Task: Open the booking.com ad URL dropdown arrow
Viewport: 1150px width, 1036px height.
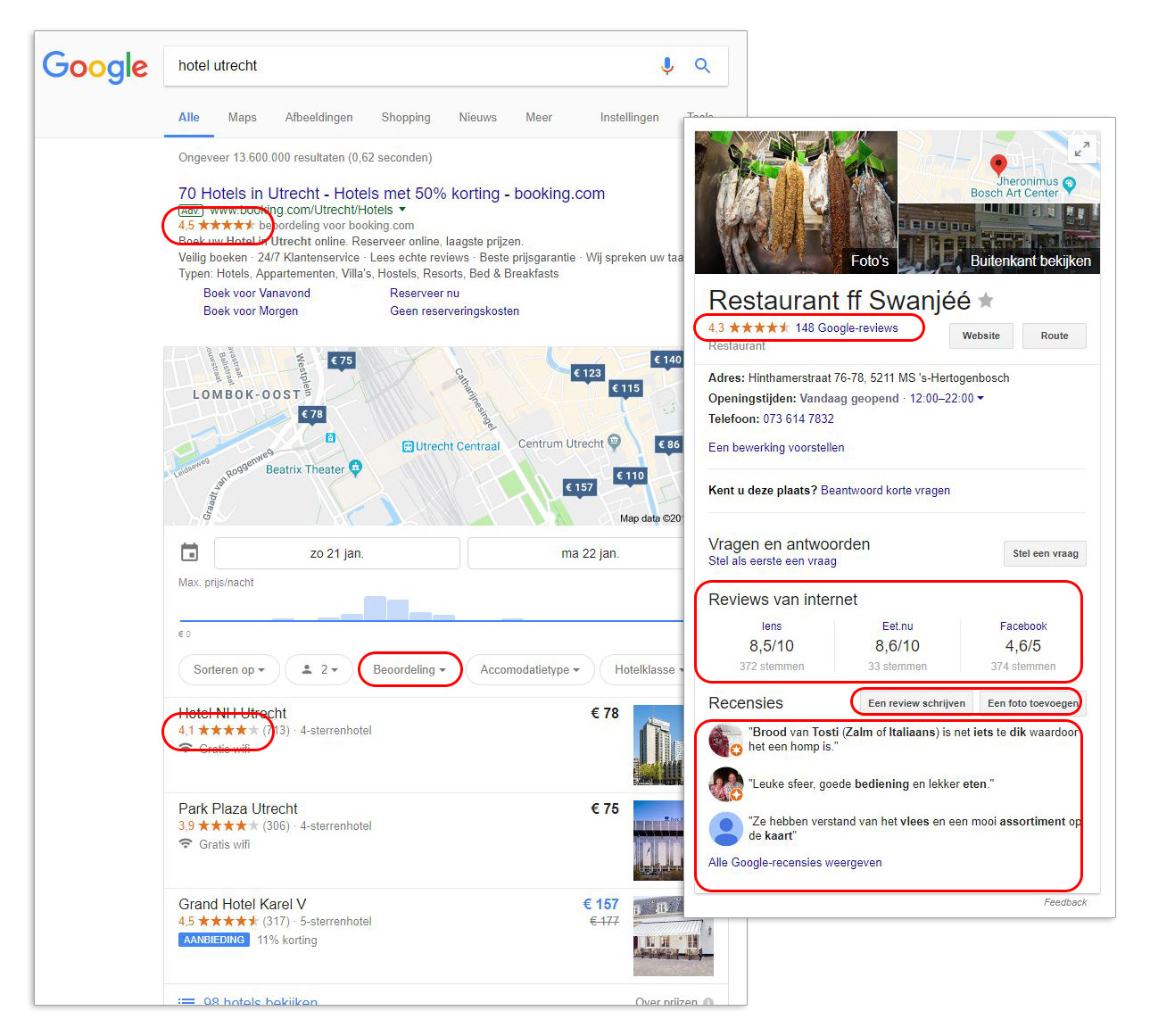Action: click(x=402, y=210)
